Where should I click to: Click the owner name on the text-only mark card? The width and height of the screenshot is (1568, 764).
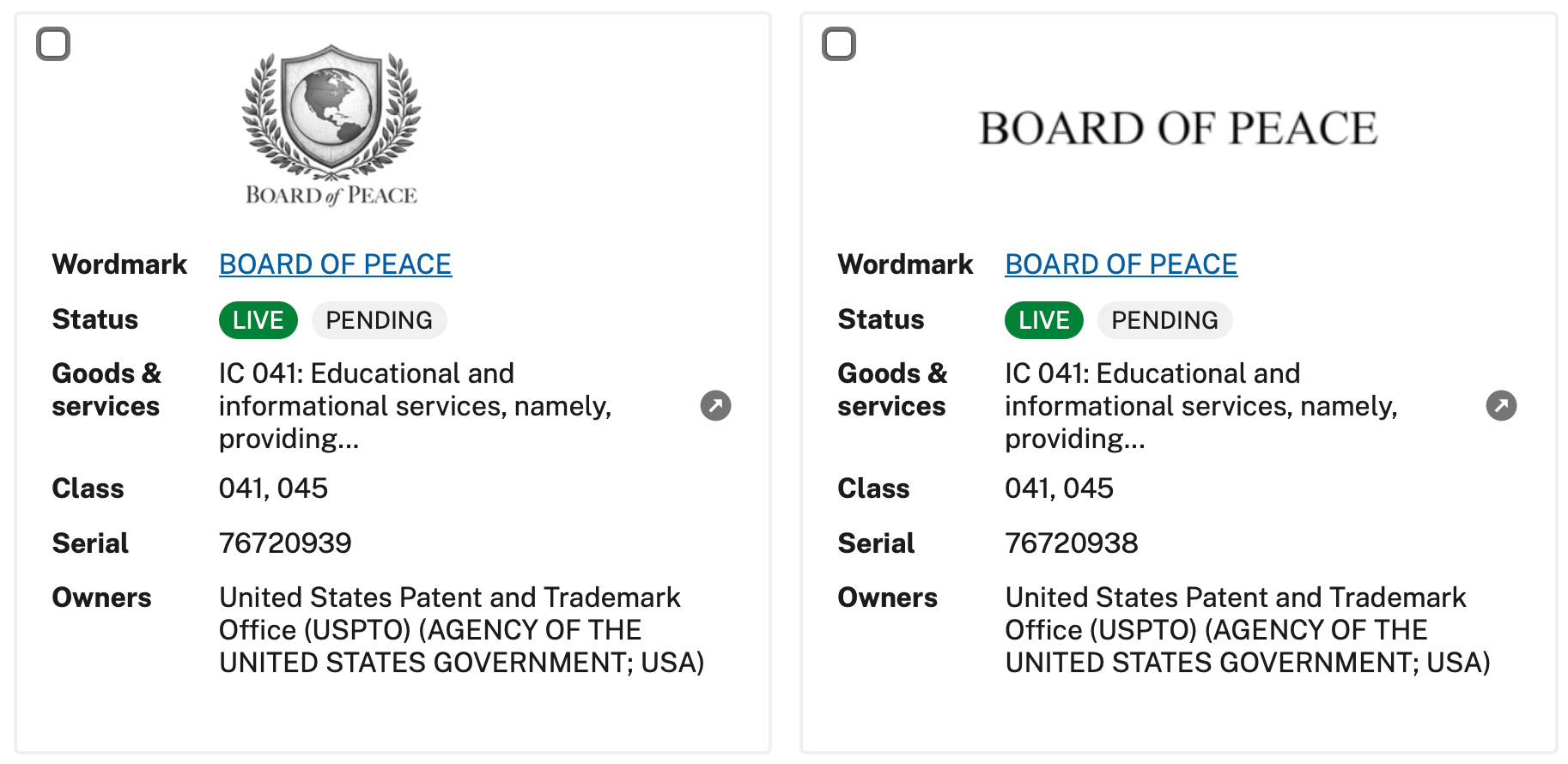tap(1247, 630)
